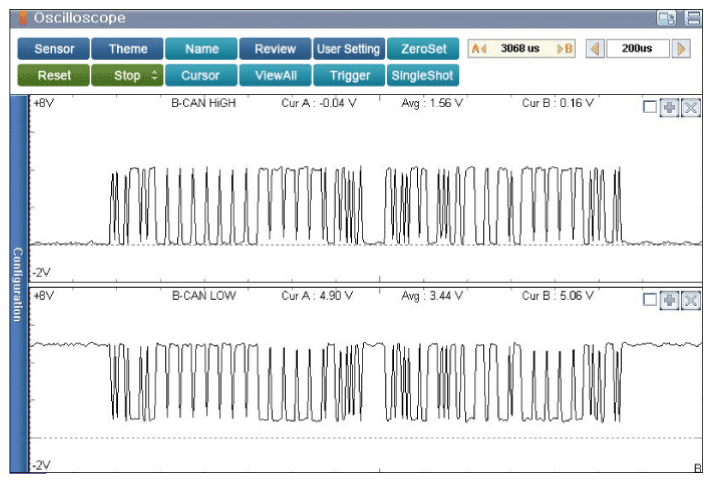Click the 200us time base field
The height and width of the screenshot is (483, 712).
639,49
